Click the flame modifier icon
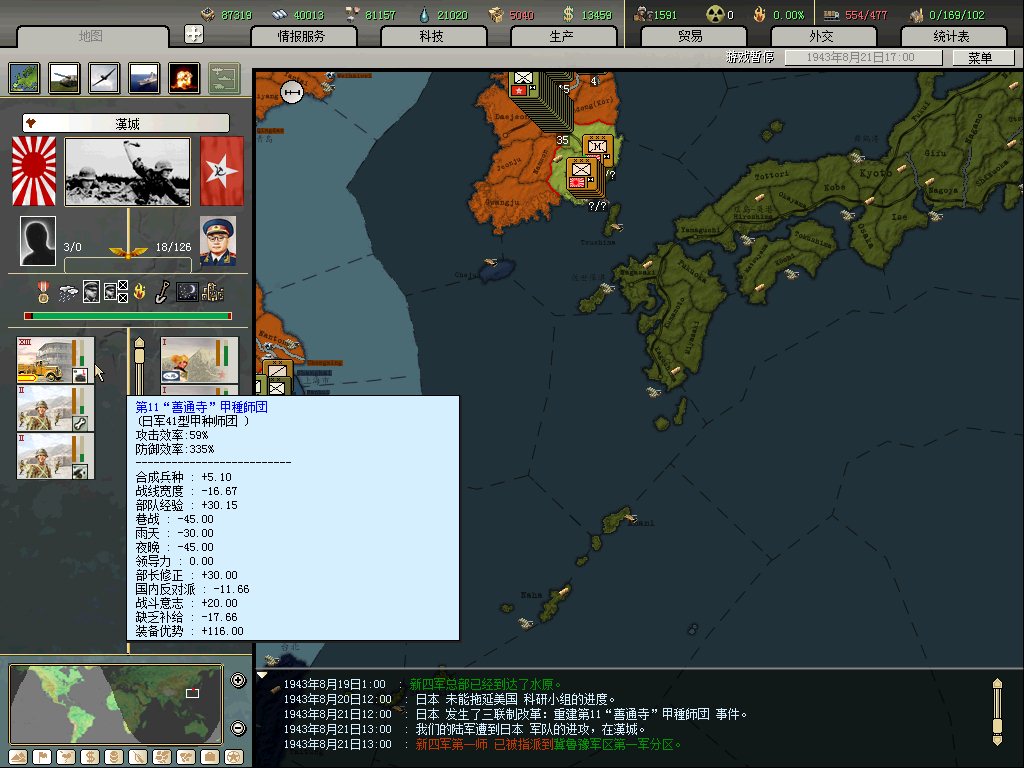The height and width of the screenshot is (768, 1024). (x=139, y=292)
